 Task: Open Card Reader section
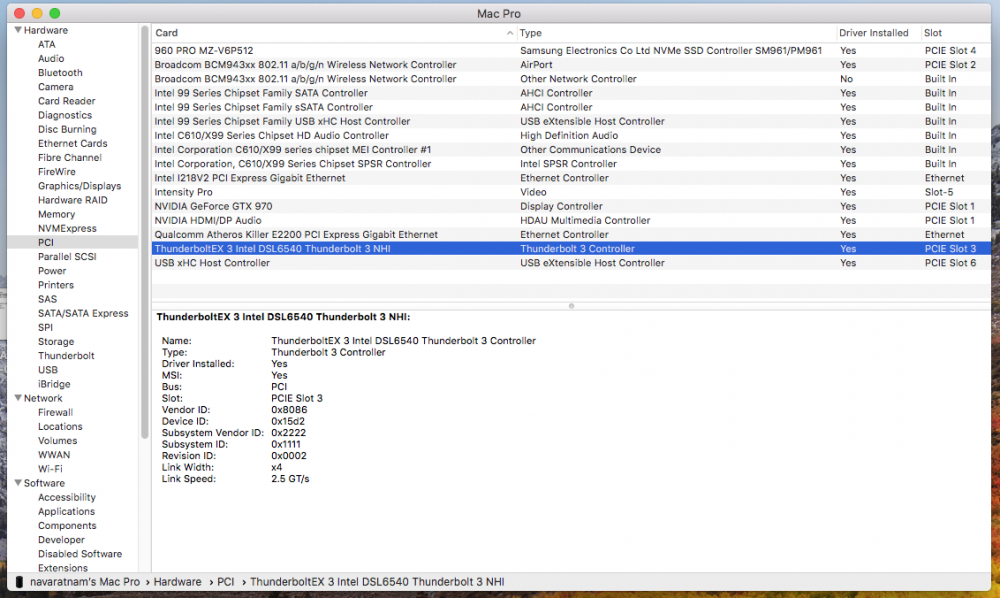point(66,101)
